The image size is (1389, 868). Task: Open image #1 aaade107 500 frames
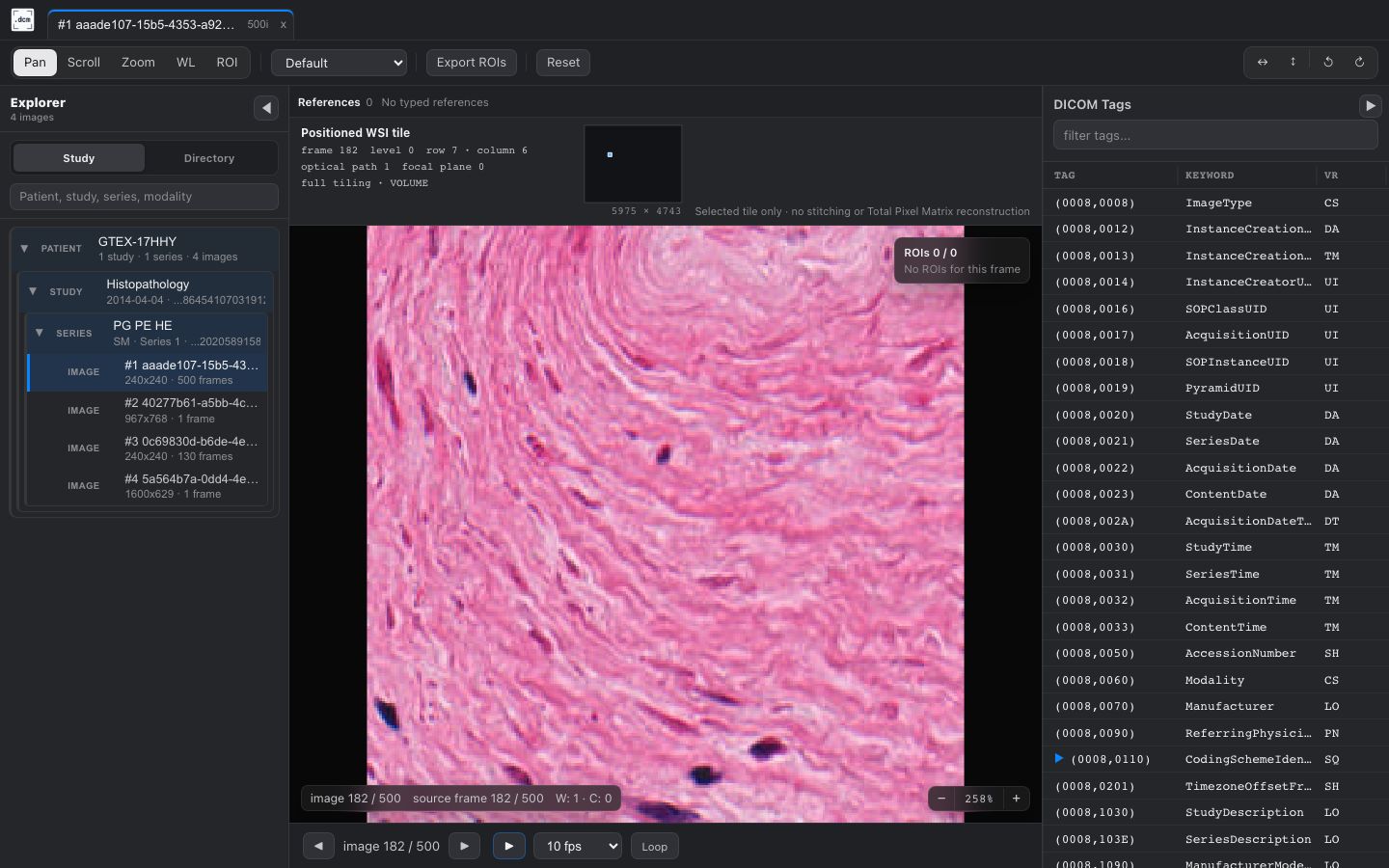coord(148,372)
